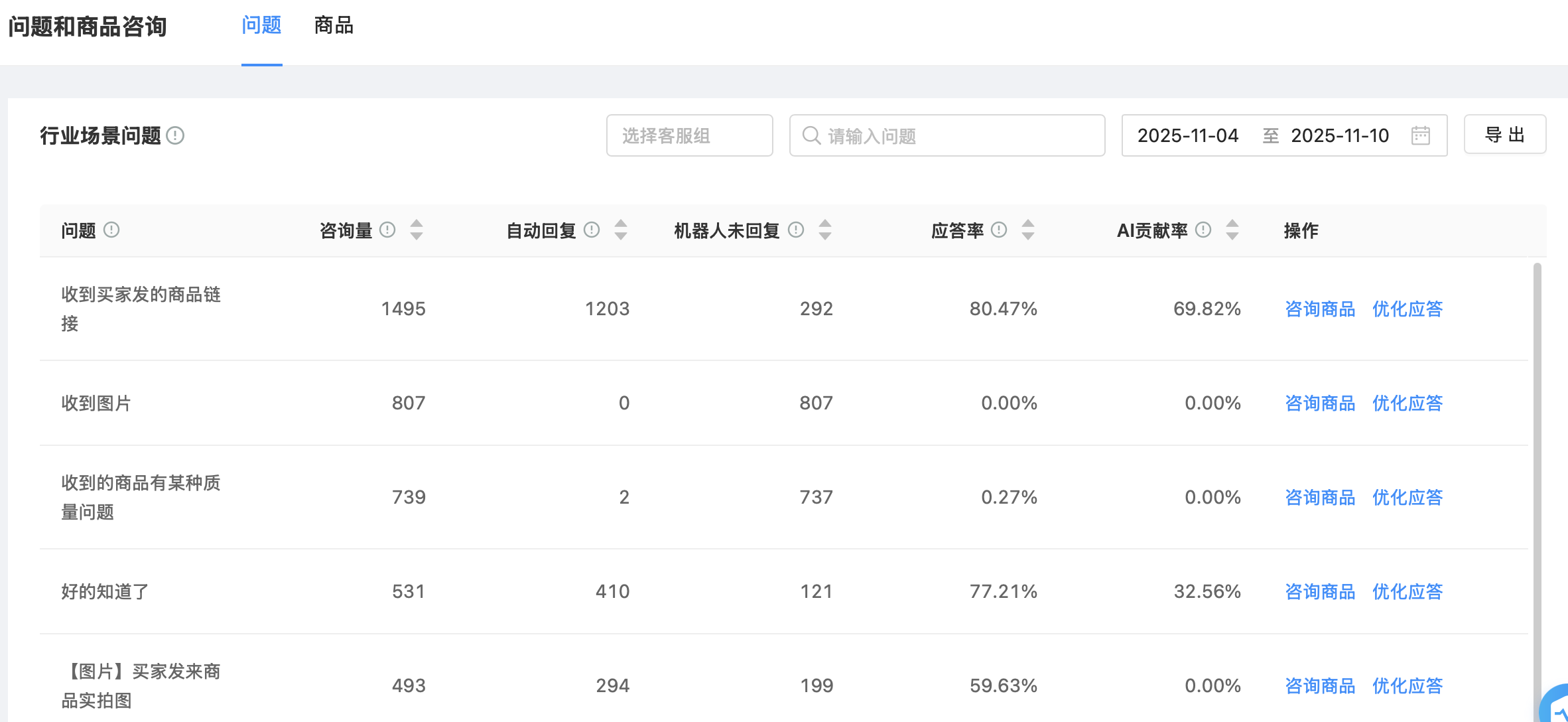1568x722 pixels.
Task: Click the magnifier icon in the question search box
Action: coord(811,135)
